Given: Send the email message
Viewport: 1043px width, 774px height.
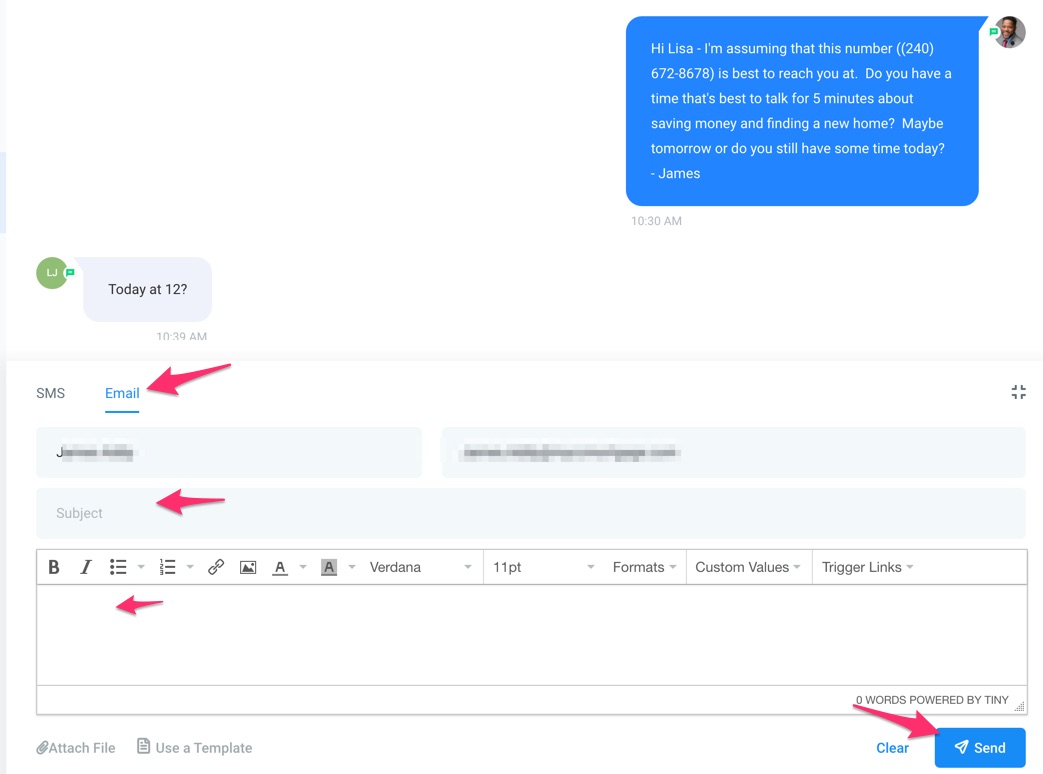Looking at the screenshot, I should [x=980, y=747].
